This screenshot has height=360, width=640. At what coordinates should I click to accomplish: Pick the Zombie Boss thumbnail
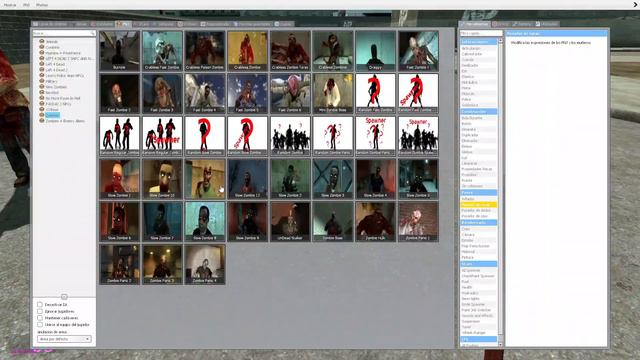(333, 222)
